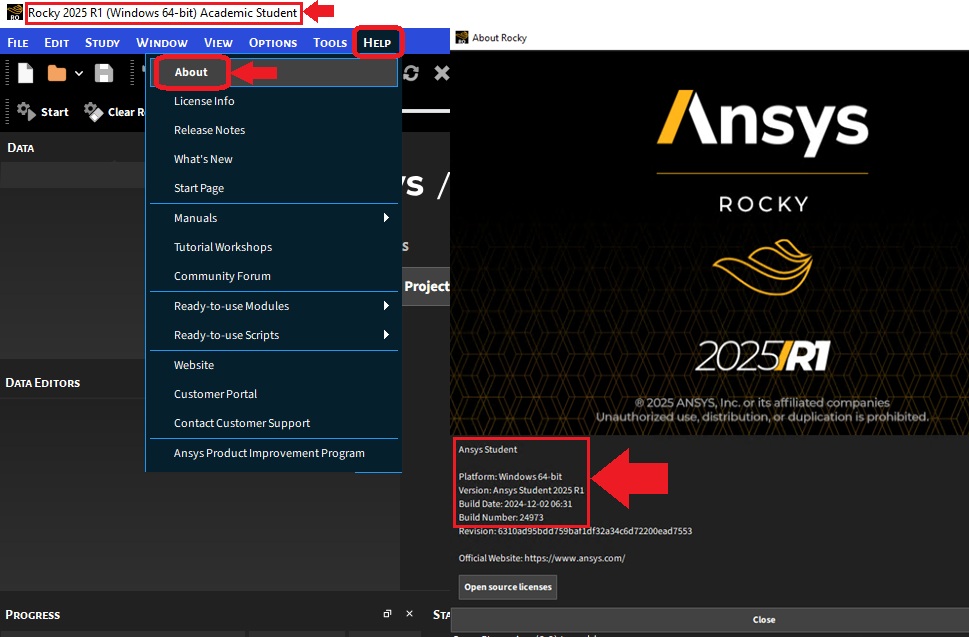Click the Build Number: 24973 text
The width and height of the screenshot is (969, 637).
(501, 517)
